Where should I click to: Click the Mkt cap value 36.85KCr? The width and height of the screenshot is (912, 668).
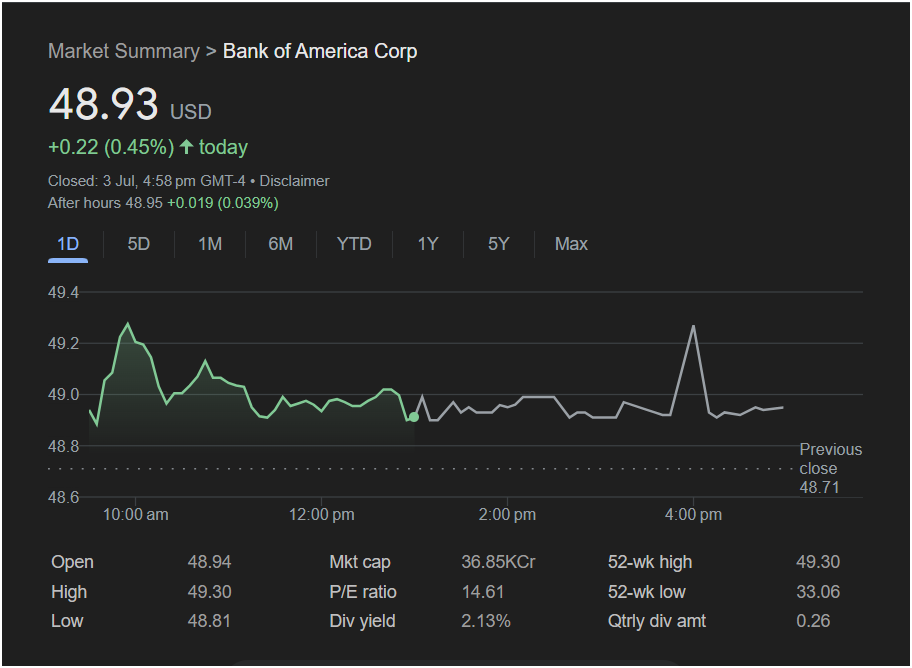498,562
